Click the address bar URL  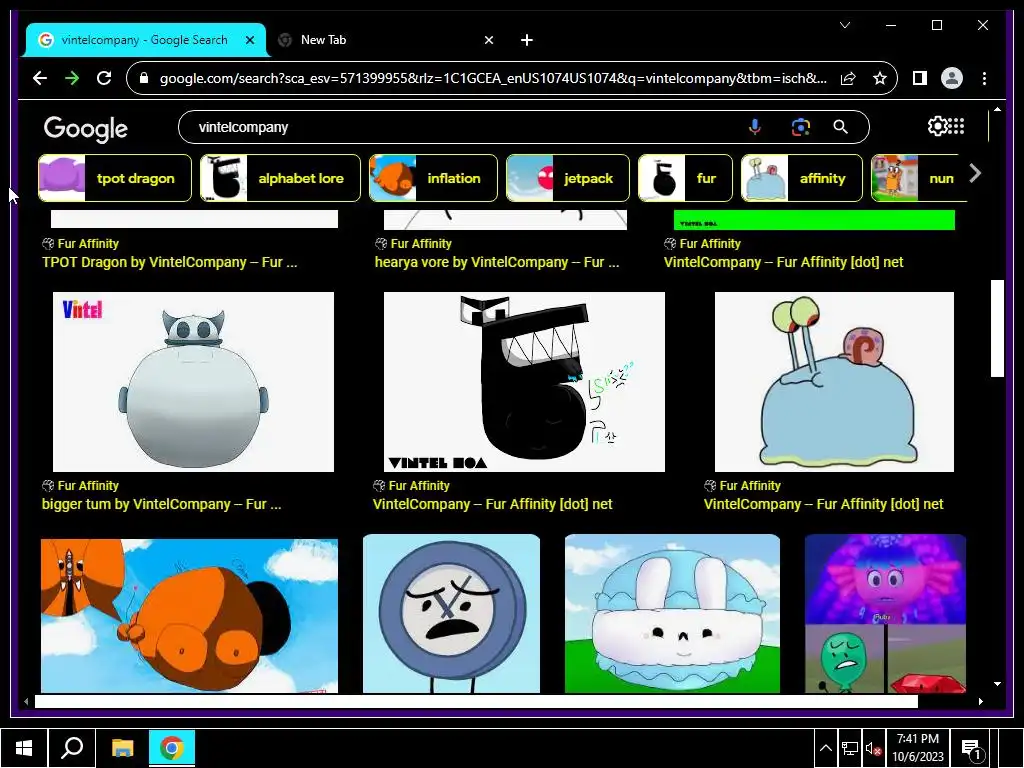click(493, 78)
